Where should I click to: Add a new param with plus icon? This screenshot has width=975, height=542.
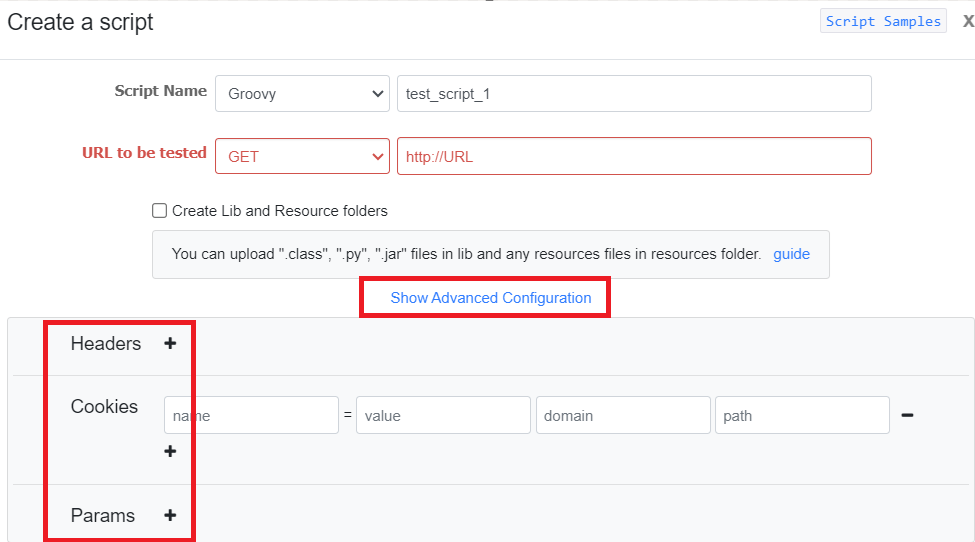(170, 515)
